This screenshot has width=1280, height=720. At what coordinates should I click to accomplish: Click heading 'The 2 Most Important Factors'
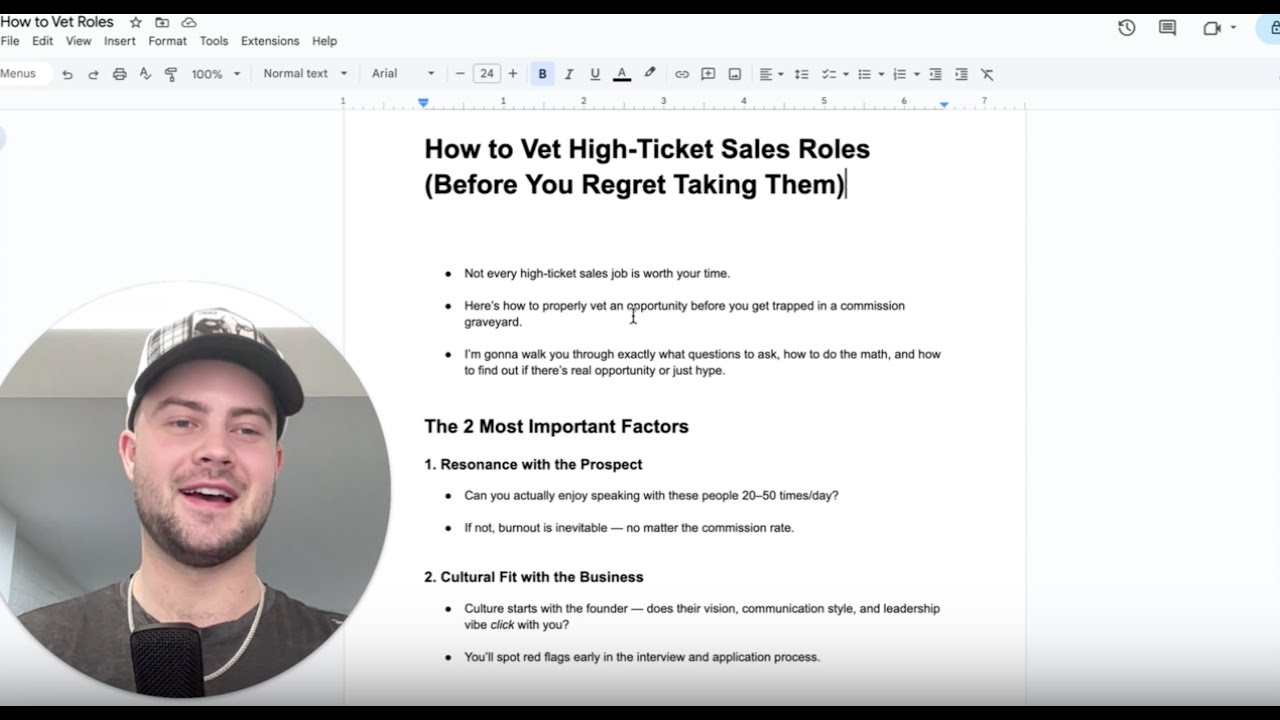[x=556, y=426]
